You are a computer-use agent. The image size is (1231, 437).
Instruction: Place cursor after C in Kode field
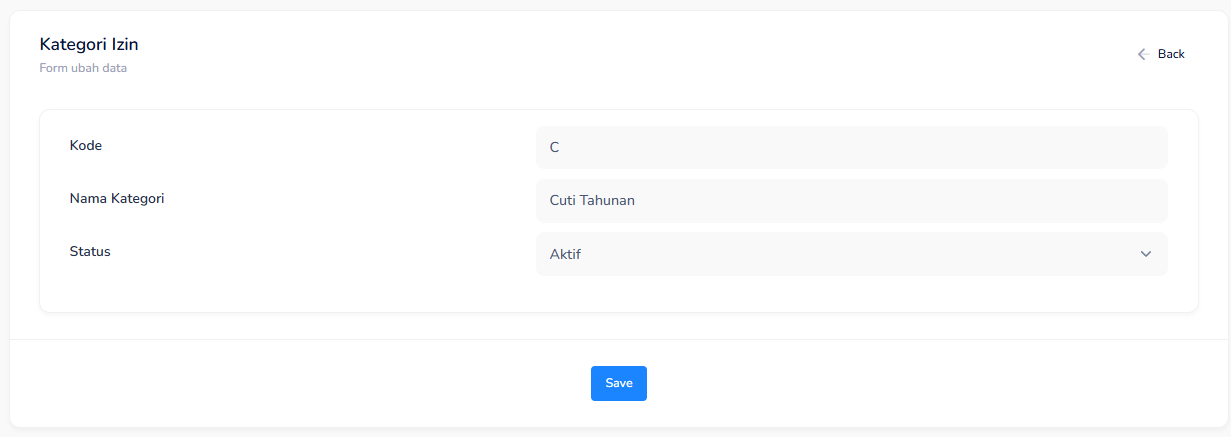tap(560, 148)
